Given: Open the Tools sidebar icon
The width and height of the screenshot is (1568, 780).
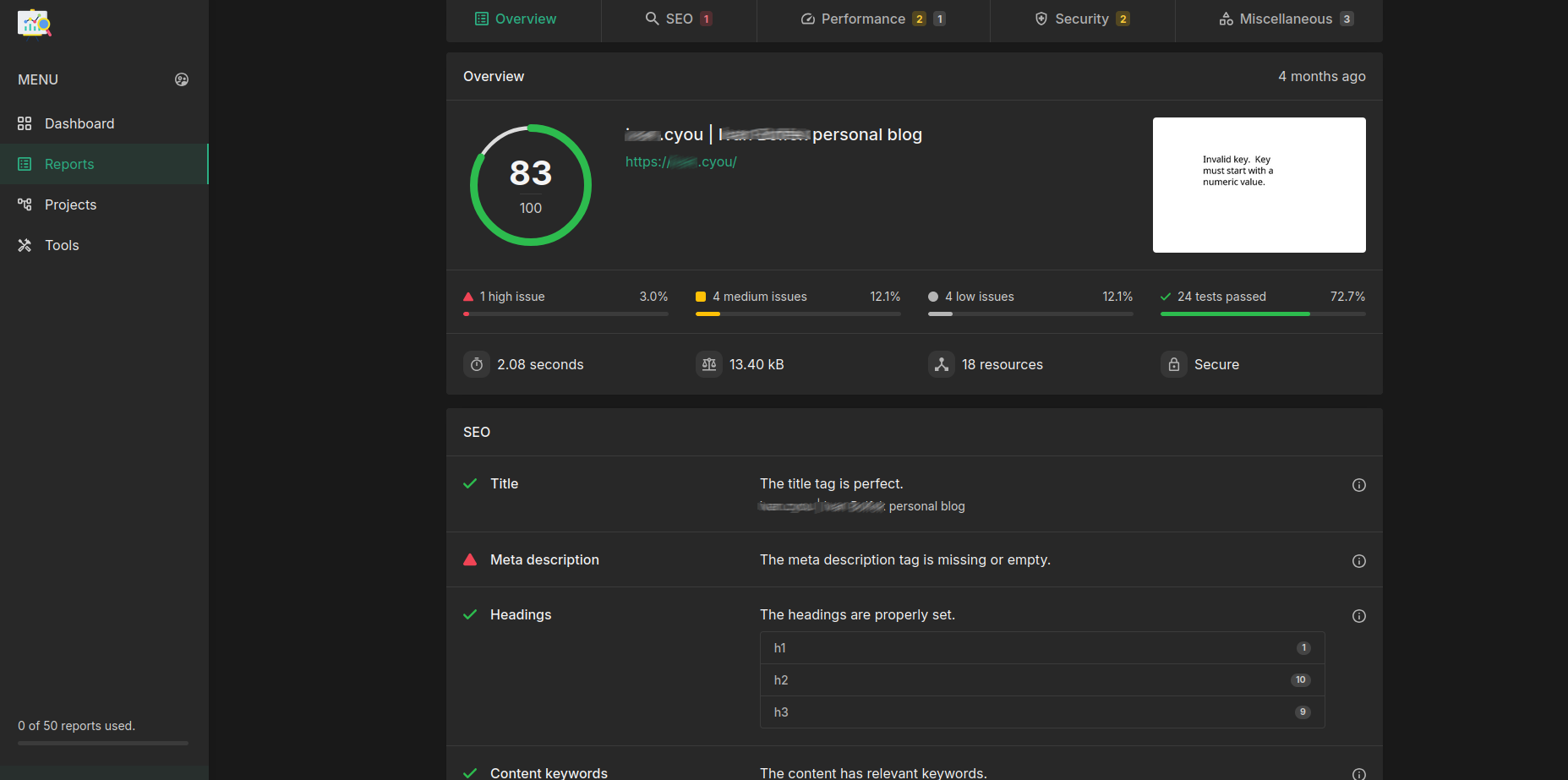Looking at the screenshot, I should [x=24, y=245].
